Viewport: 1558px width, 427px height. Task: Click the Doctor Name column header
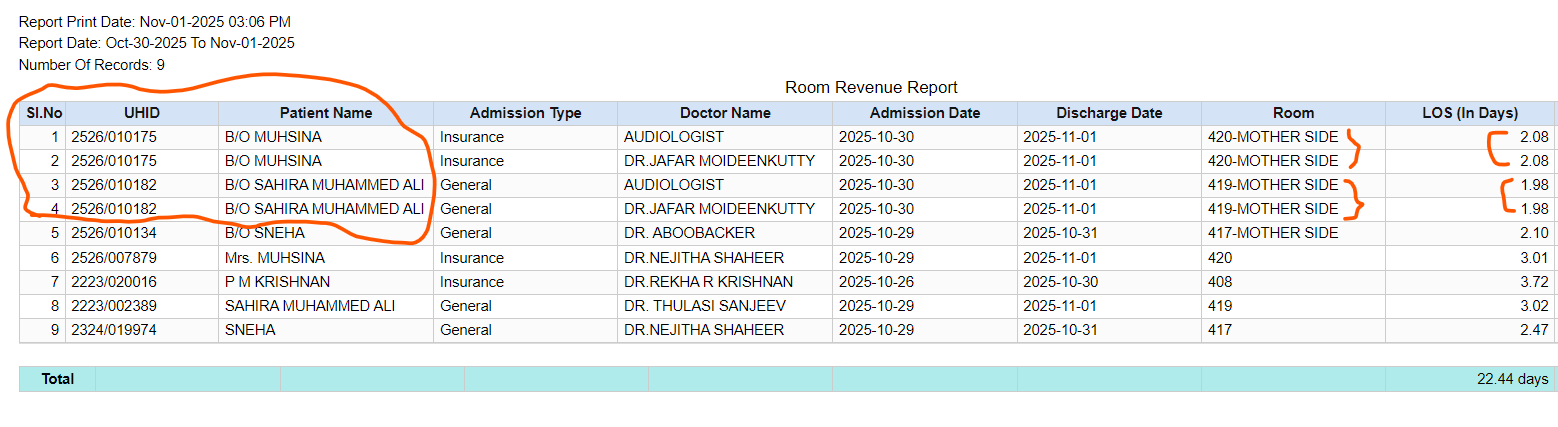point(725,113)
